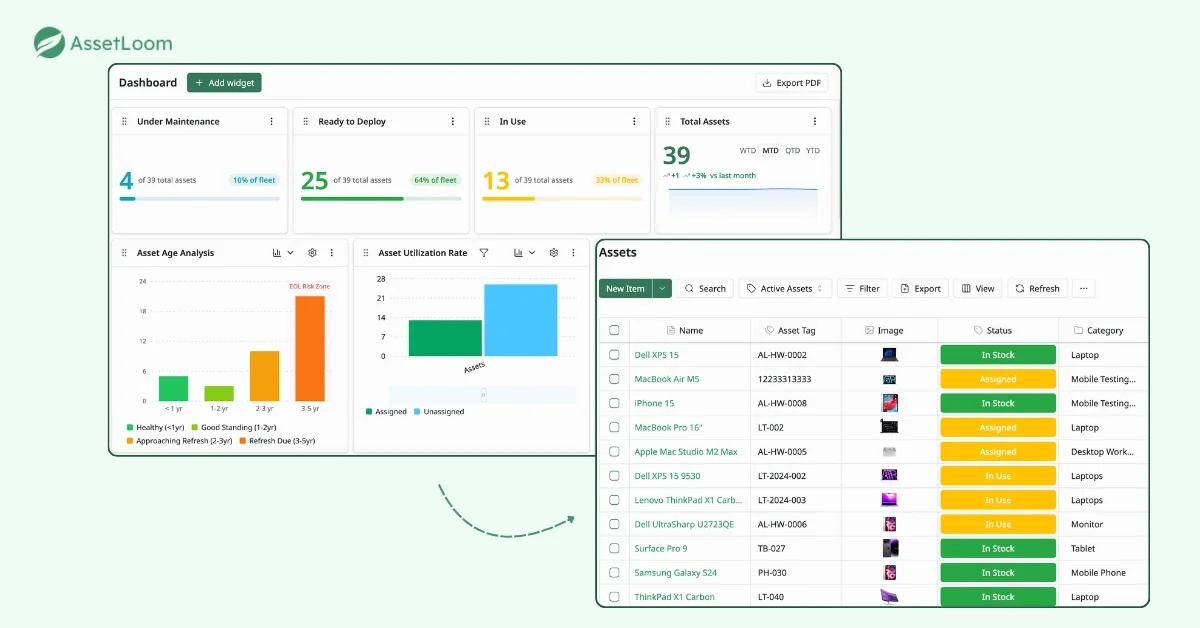Check the MacBook Pro 16" row checkbox
1200x628 pixels.
point(614,427)
